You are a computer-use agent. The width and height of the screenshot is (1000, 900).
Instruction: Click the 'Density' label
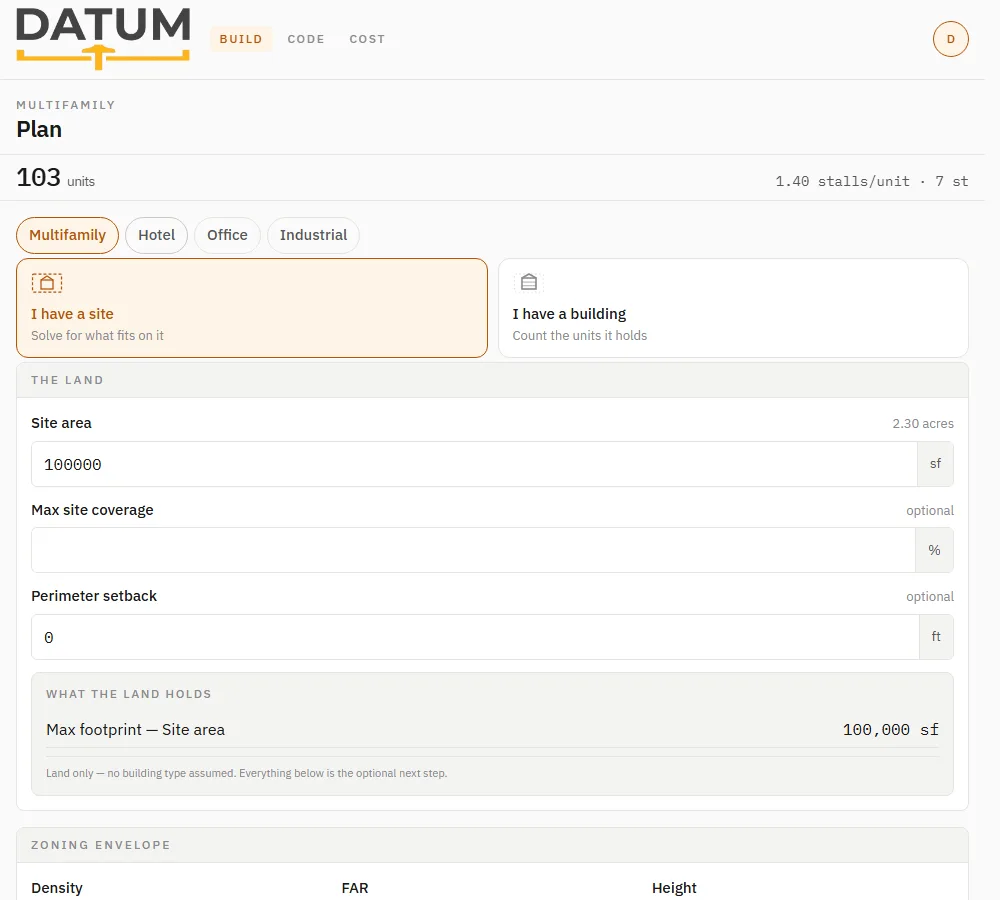57,888
